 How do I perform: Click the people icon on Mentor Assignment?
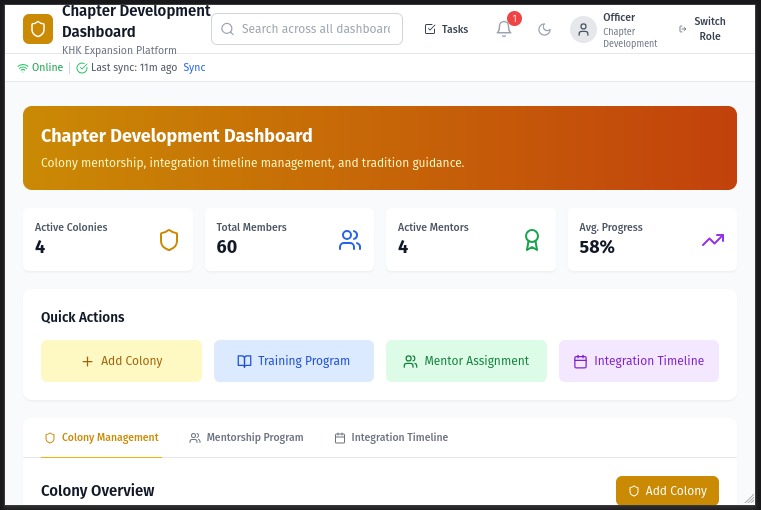(411, 362)
